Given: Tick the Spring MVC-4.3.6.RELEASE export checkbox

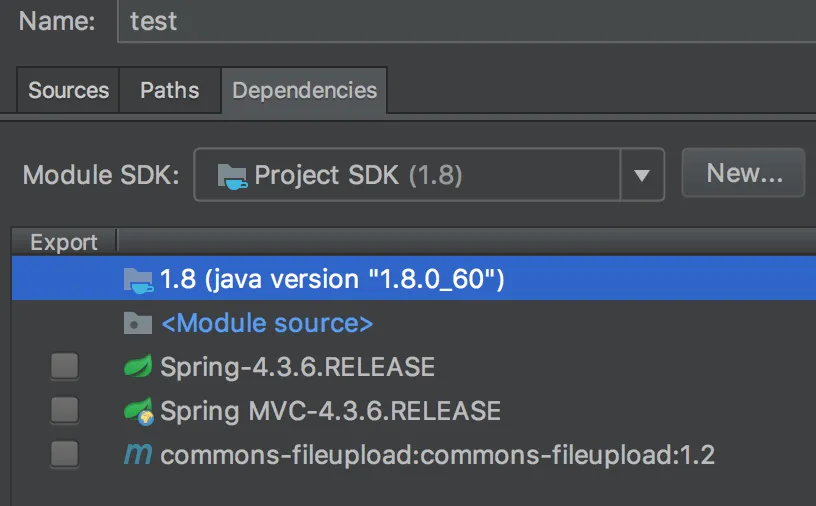Looking at the screenshot, I should (65, 411).
